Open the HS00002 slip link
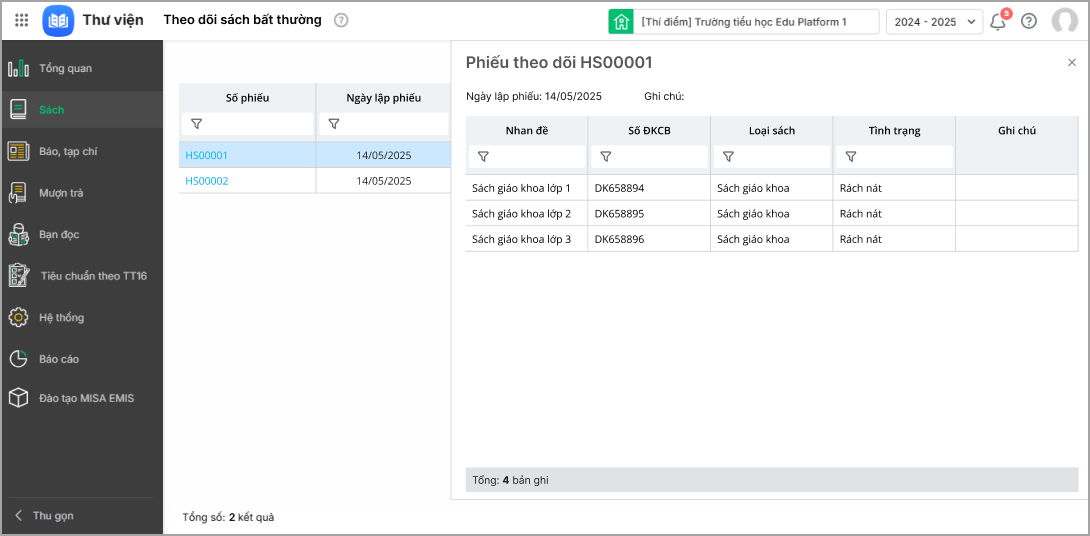Image resolution: width=1090 pixels, height=536 pixels. point(207,181)
